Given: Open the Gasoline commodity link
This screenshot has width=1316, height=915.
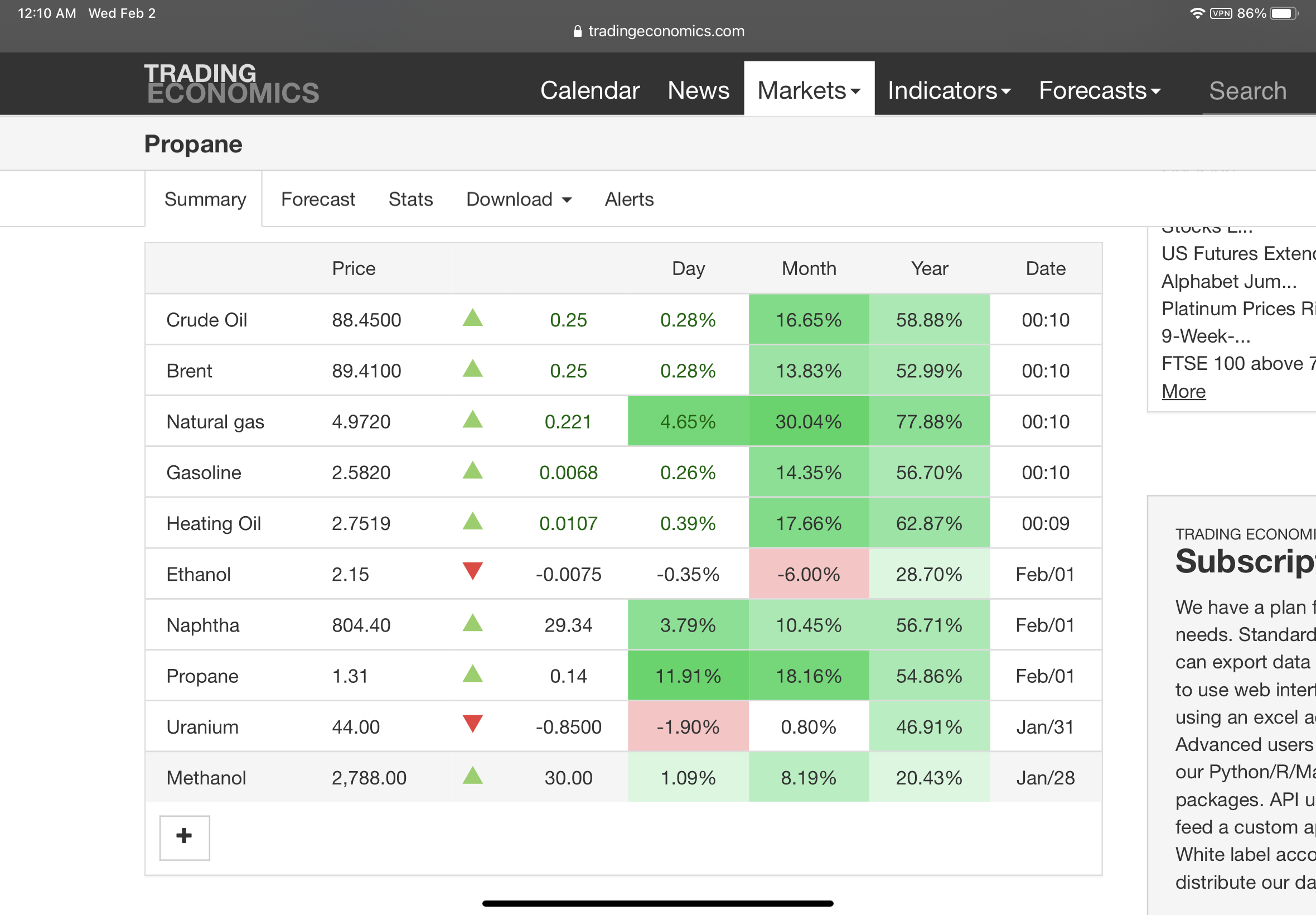Looking at the screenshot, I should [x=204, y=472].
